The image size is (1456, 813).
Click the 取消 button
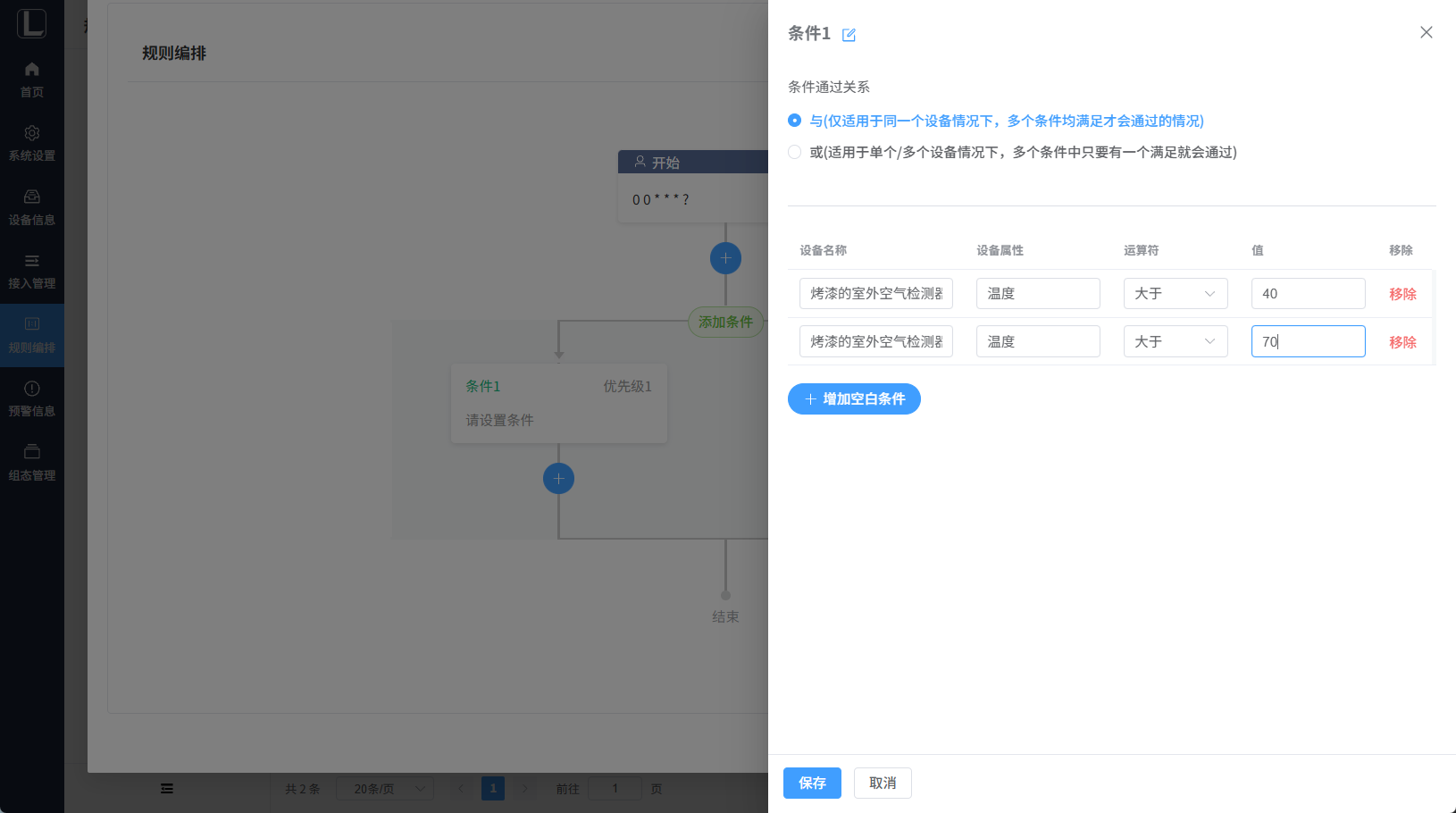click(x=882, y=783)
